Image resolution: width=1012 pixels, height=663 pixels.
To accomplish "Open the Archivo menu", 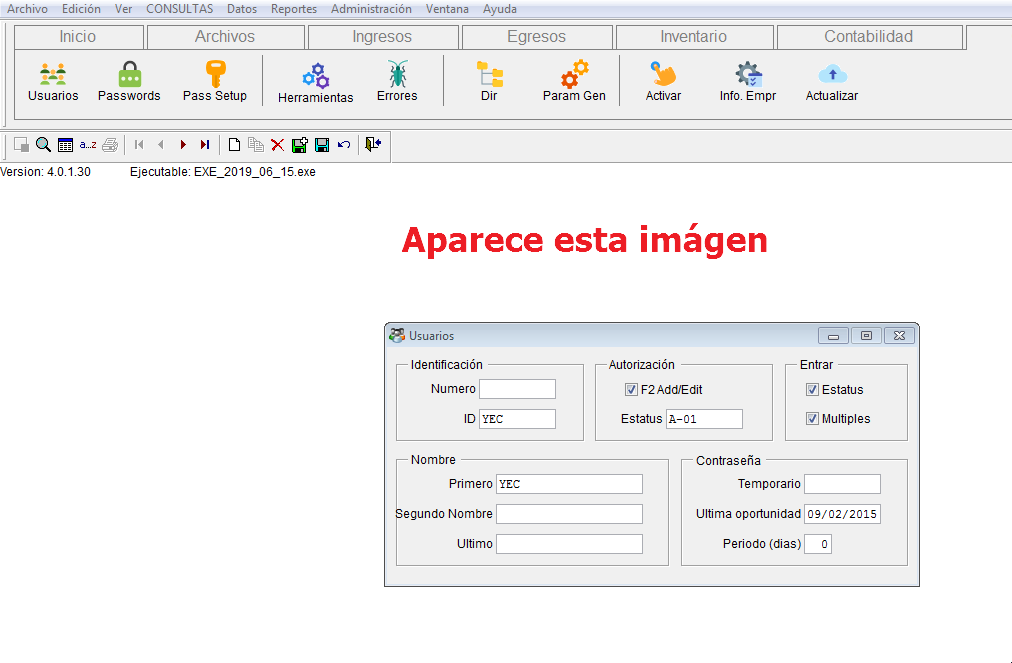I will 27,9.
